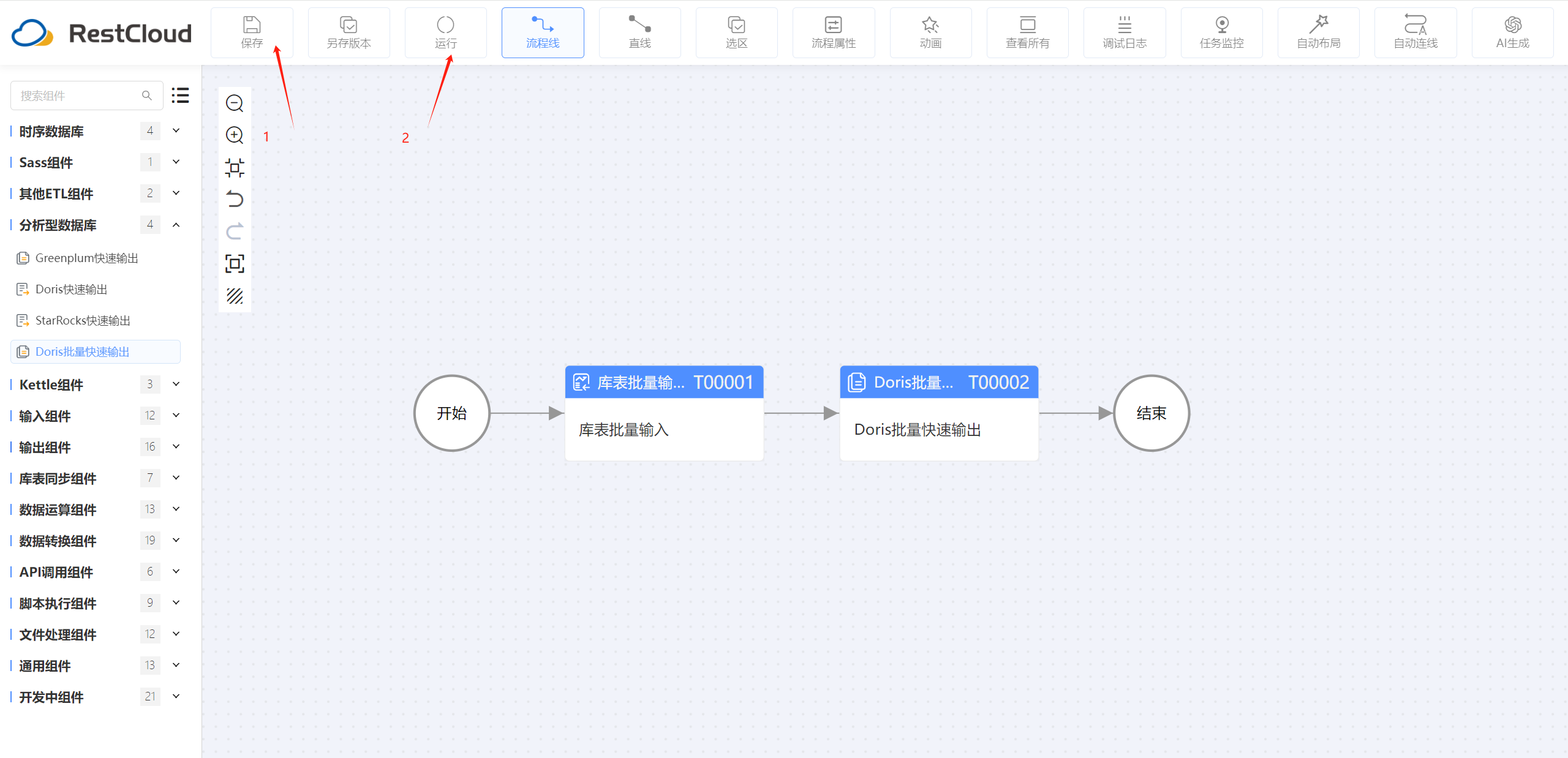Select StarRocks快速输出 component

(x=83, y=320)
